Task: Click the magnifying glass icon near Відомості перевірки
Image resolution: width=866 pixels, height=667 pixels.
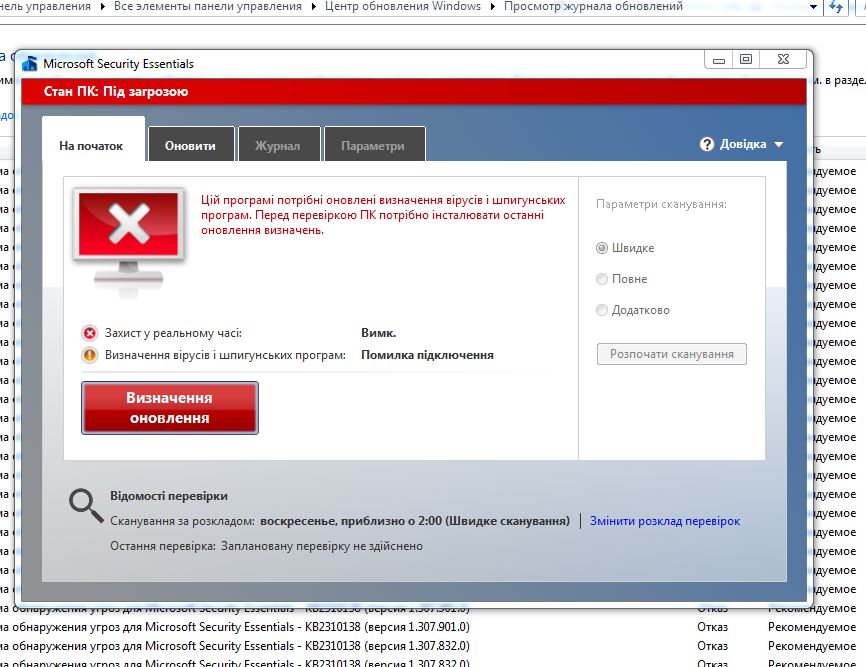Action: click(86, 505)
